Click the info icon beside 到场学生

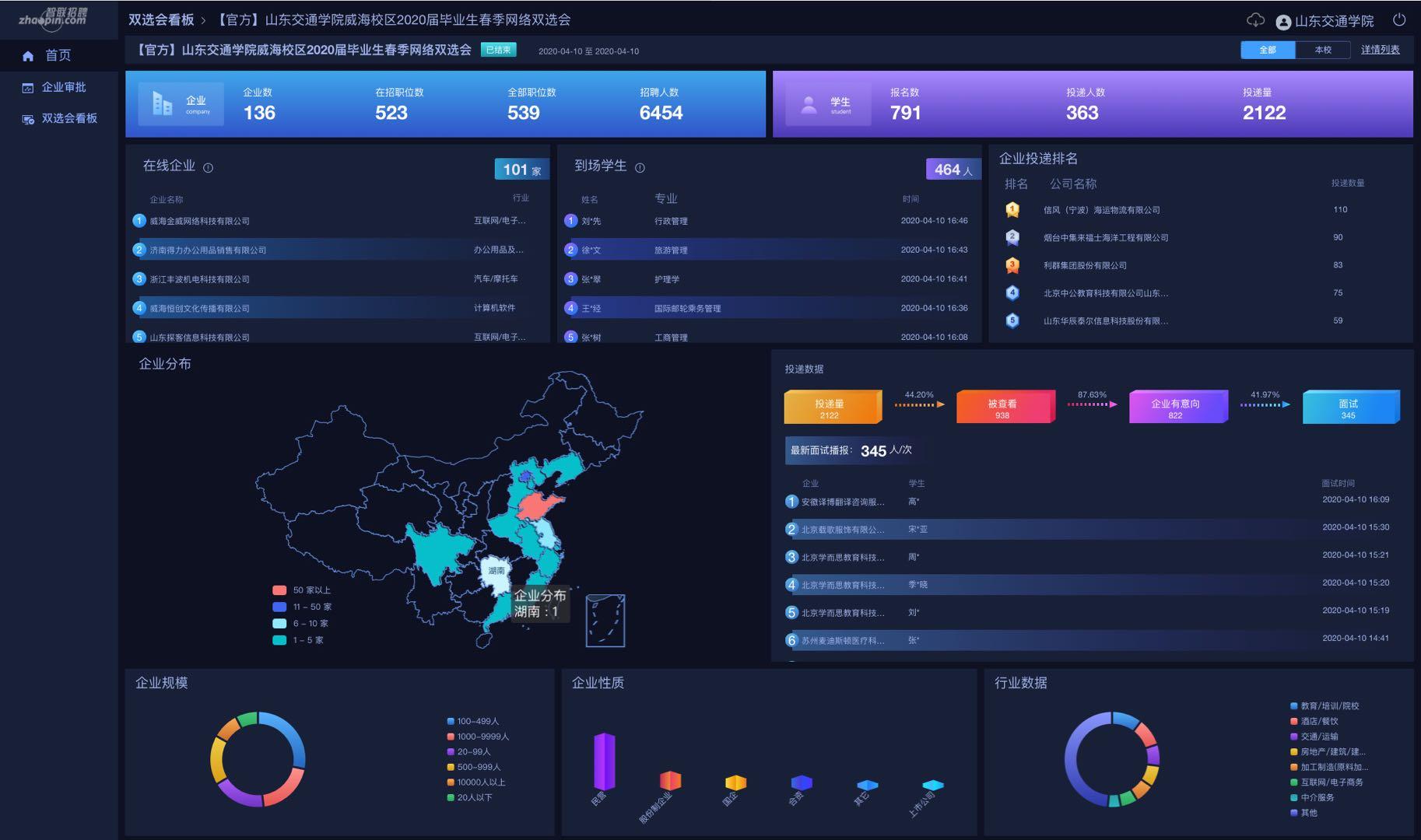[640, 167]
